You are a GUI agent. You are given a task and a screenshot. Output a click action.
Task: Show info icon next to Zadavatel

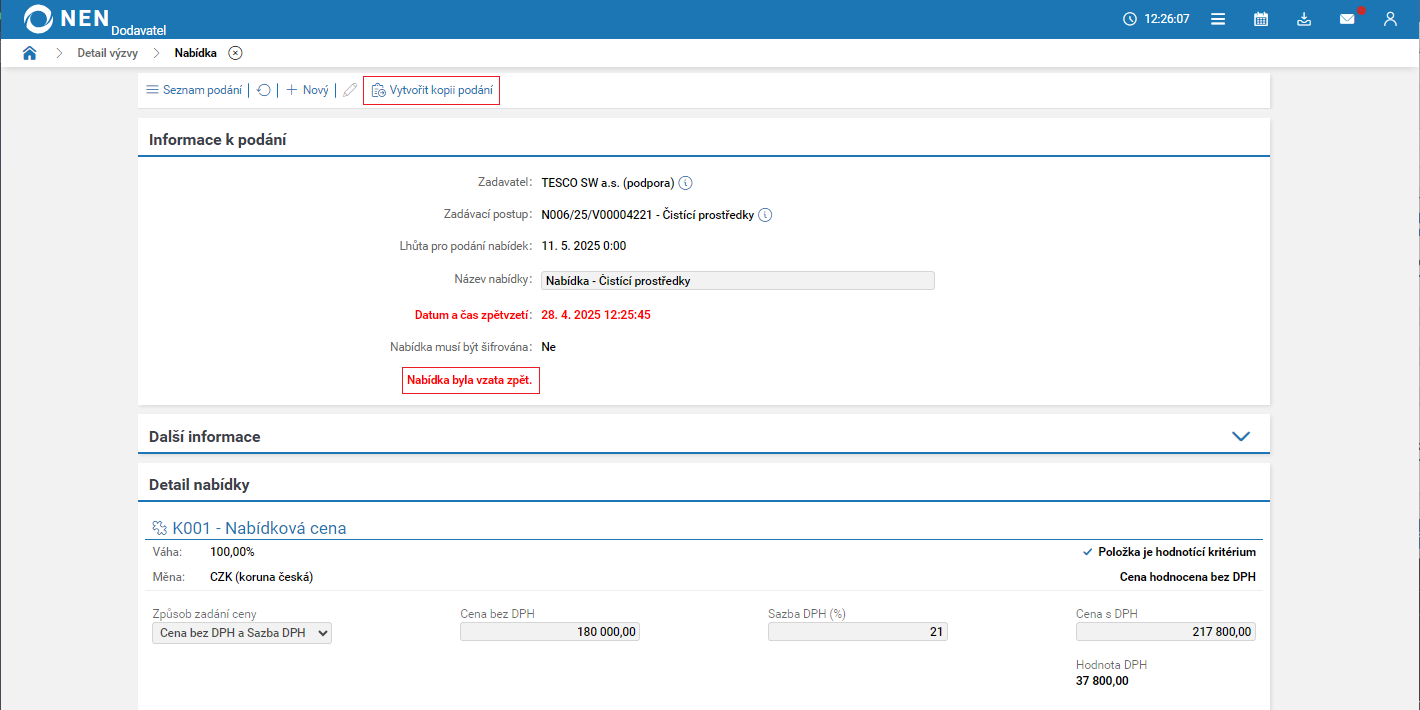686,183
